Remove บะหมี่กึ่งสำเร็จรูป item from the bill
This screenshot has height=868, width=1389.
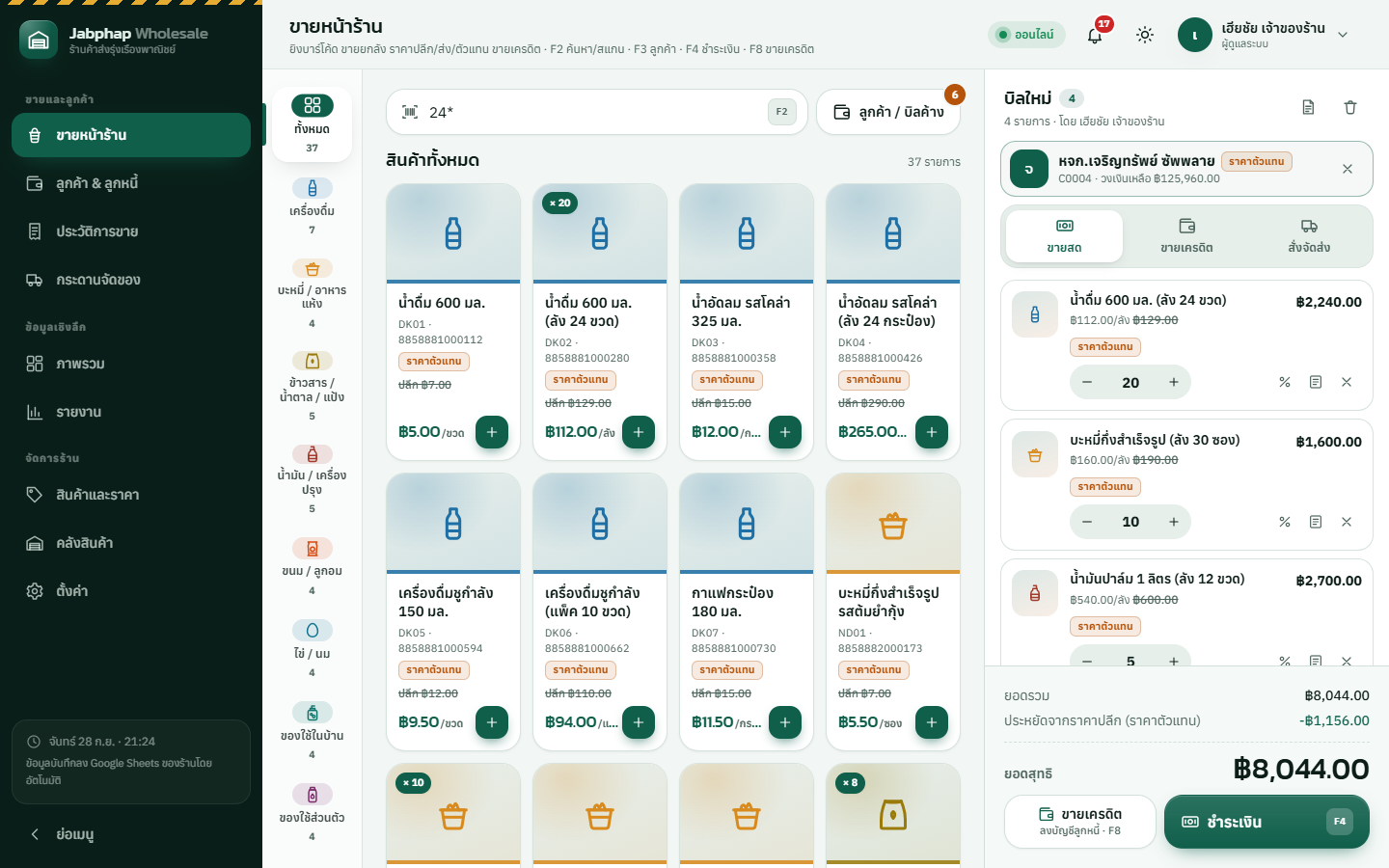(1347, 522)
